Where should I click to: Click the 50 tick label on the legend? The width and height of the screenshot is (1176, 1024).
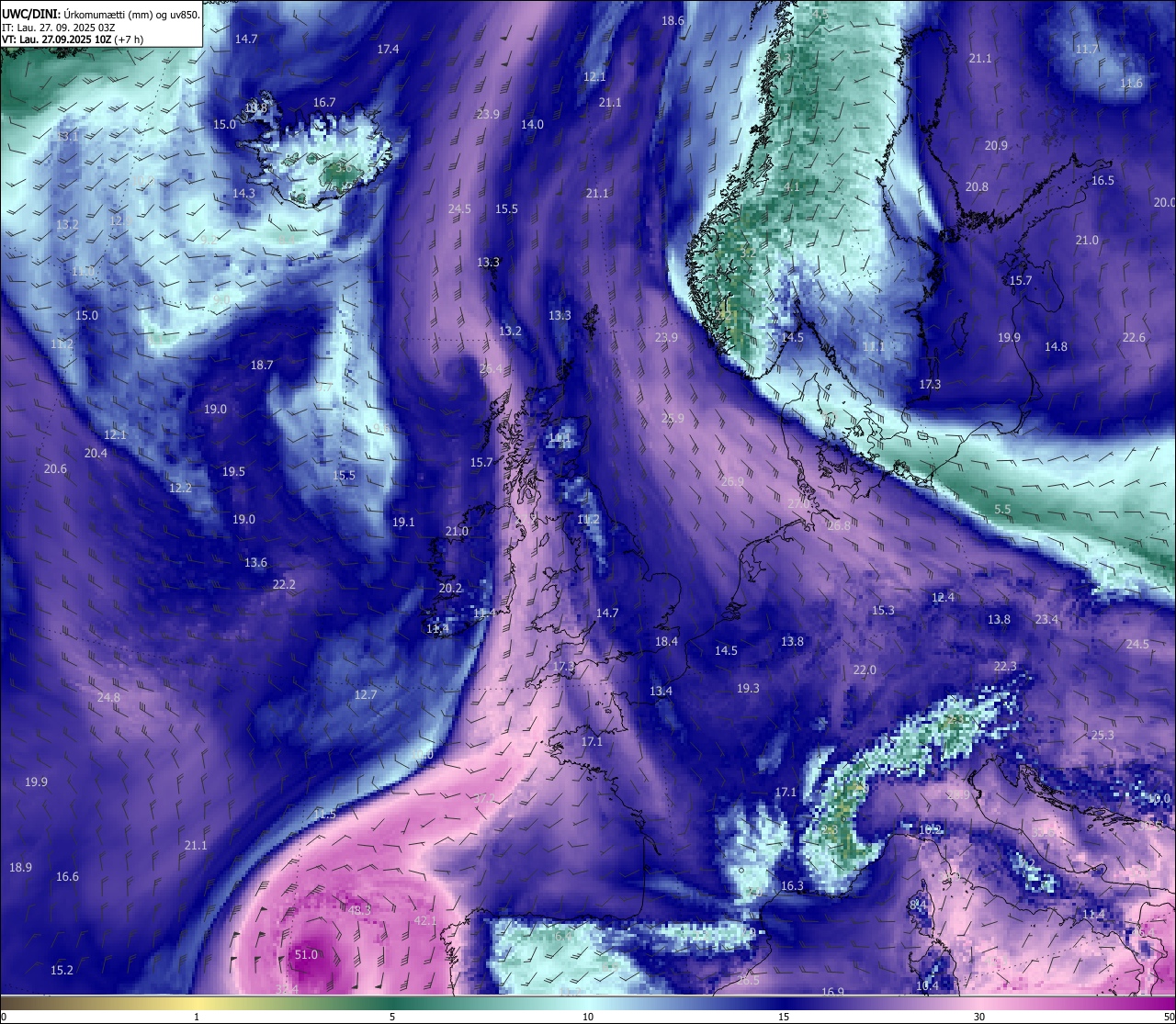(1169, 1017)
